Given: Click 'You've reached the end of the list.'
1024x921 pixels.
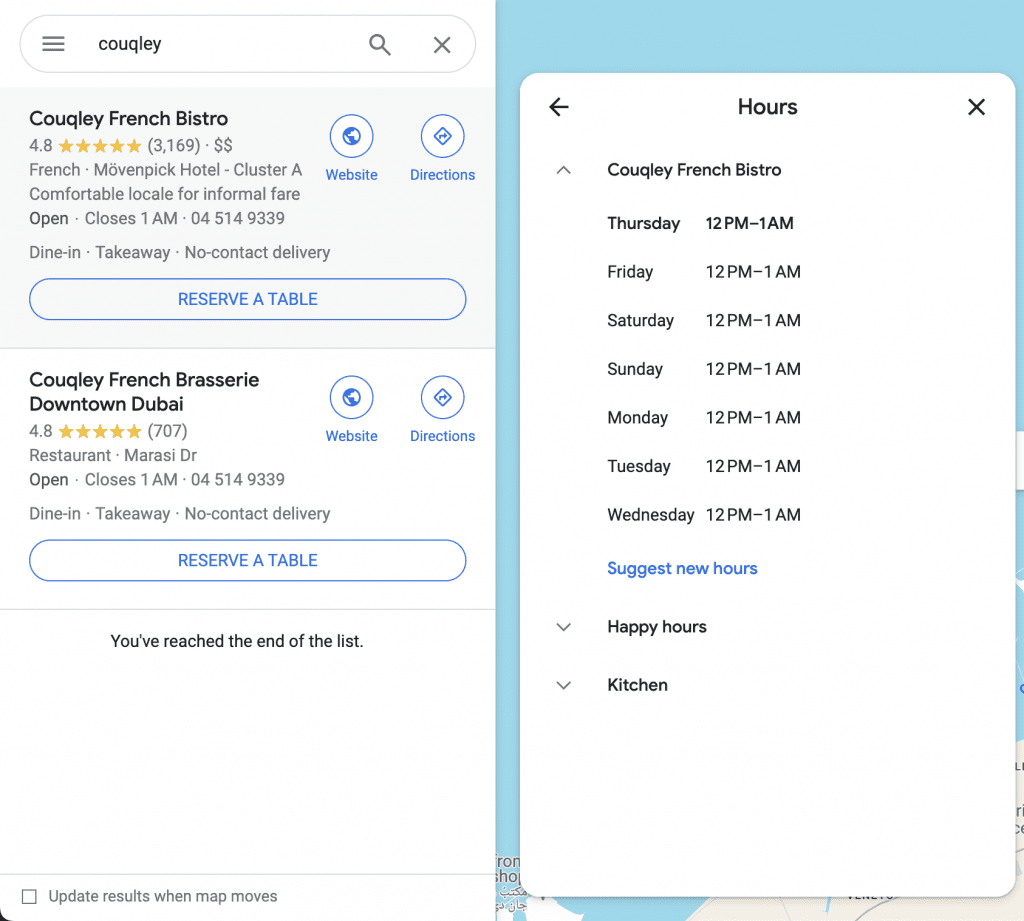Looking at the screenshot, I should coord(236,641).
